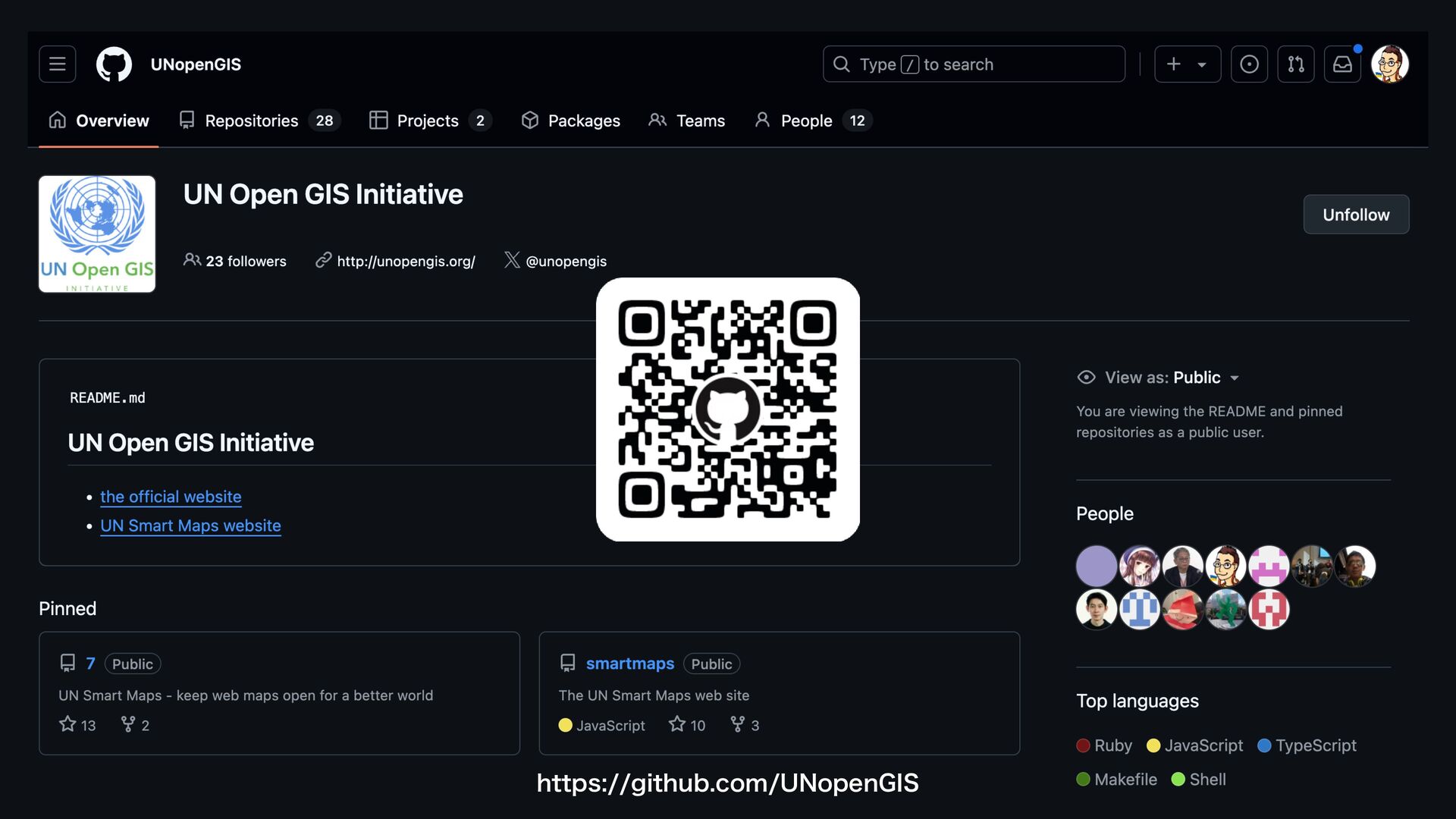Open the hamburger navigation menu
1456x819 pixels.
(x=58, y=64)
